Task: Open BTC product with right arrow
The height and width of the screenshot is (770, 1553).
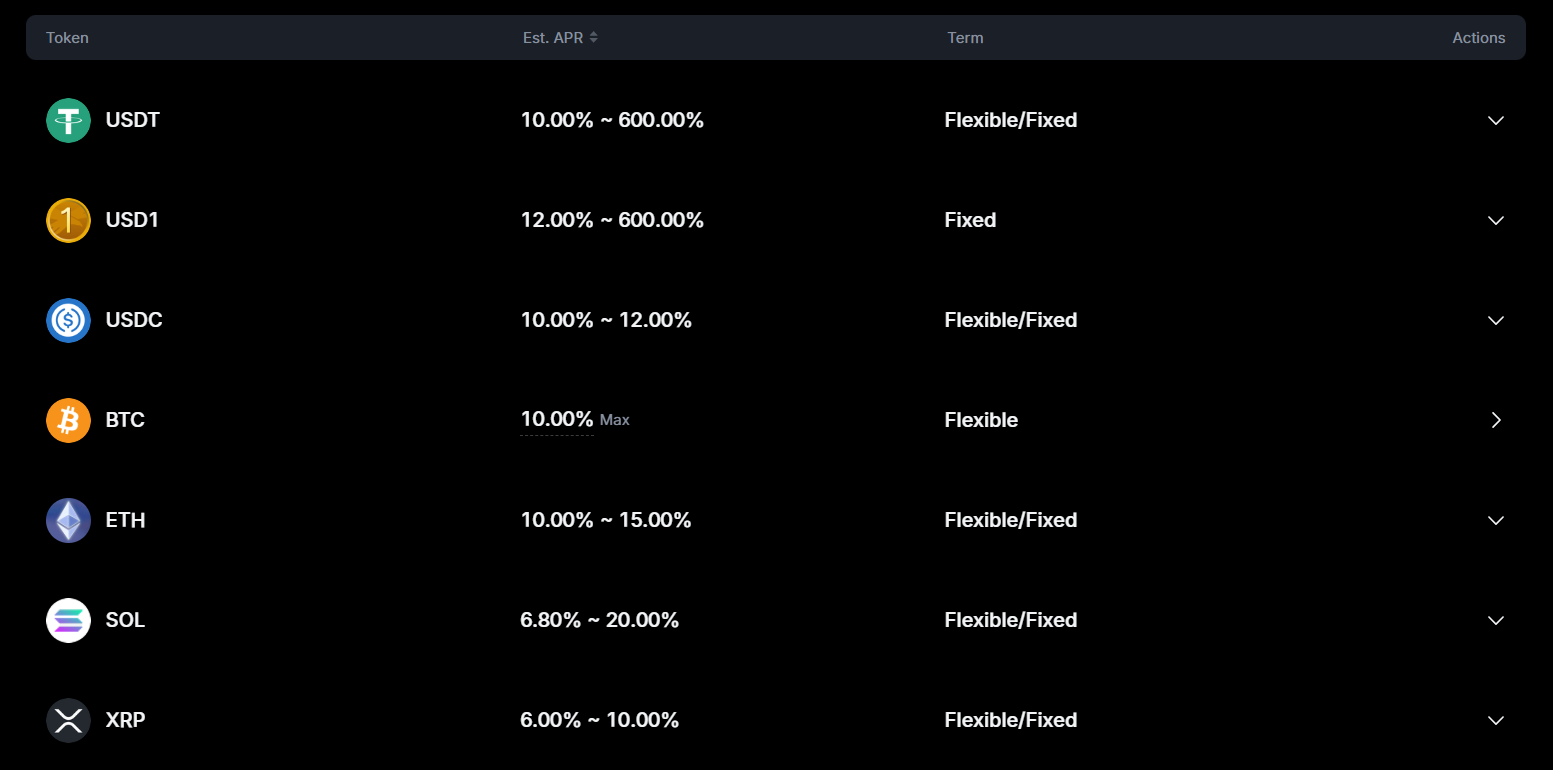Action: coord(1496,420)
